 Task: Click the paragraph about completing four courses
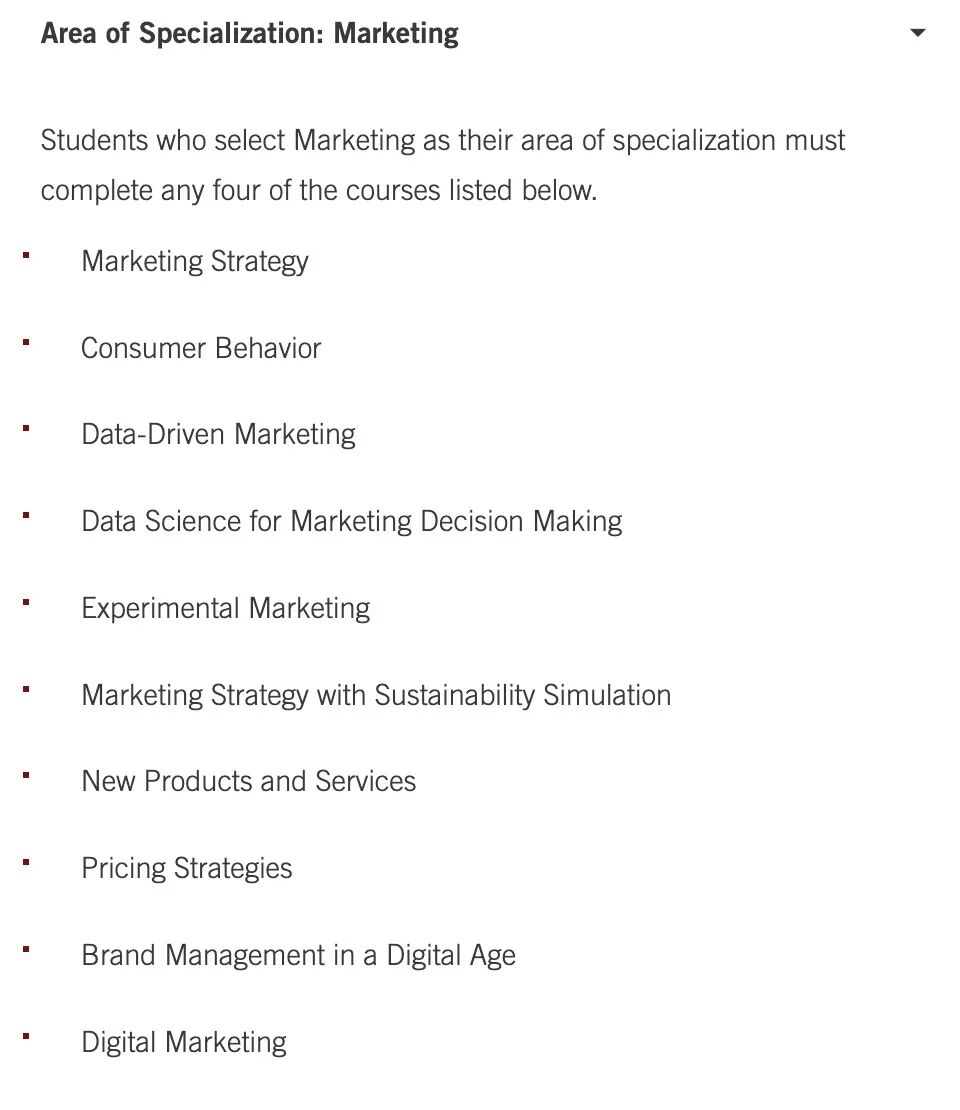(442, 165)
